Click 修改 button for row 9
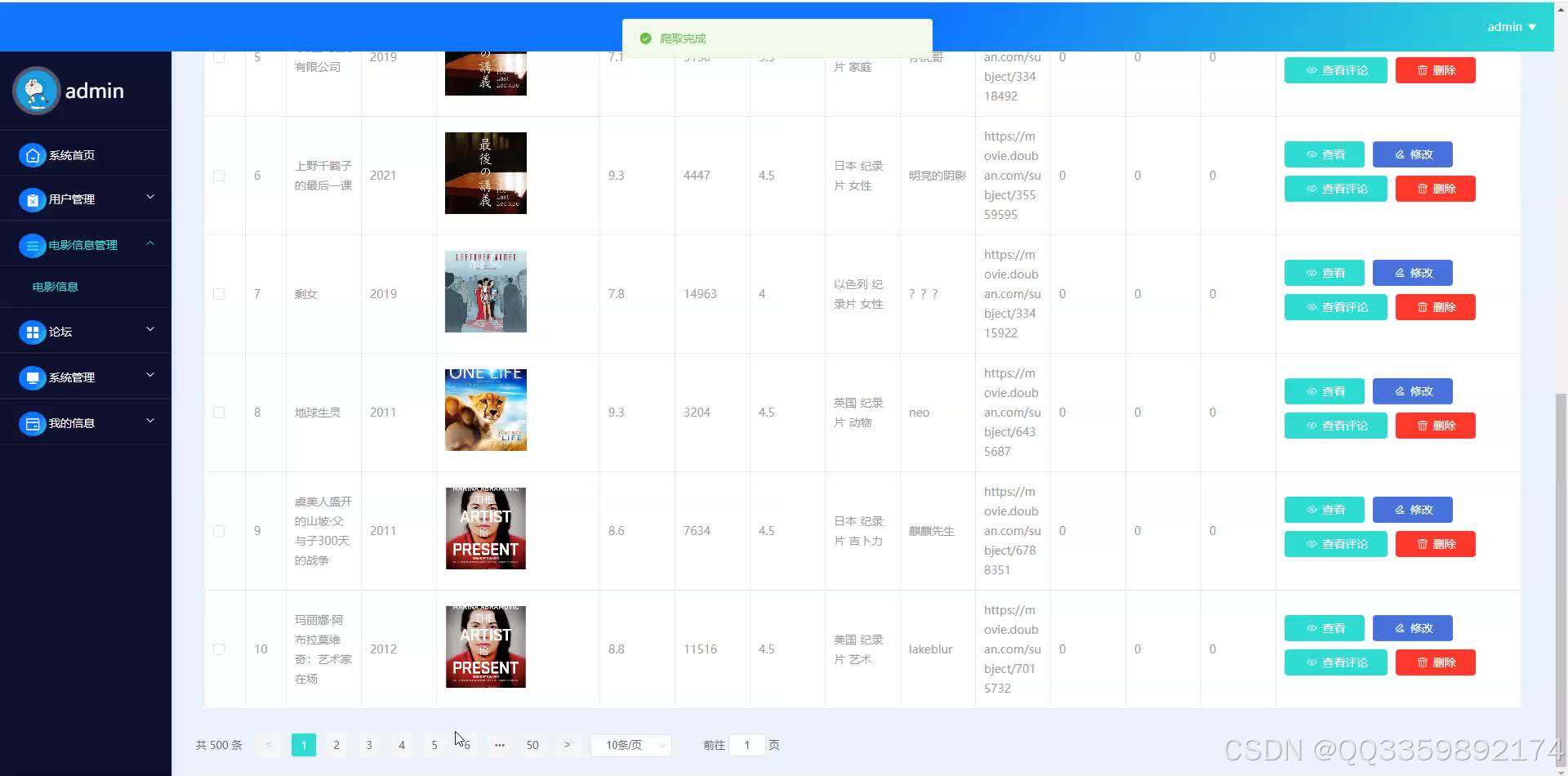The height and width of the screenshot is (776, 1568). click(1413, 510)
